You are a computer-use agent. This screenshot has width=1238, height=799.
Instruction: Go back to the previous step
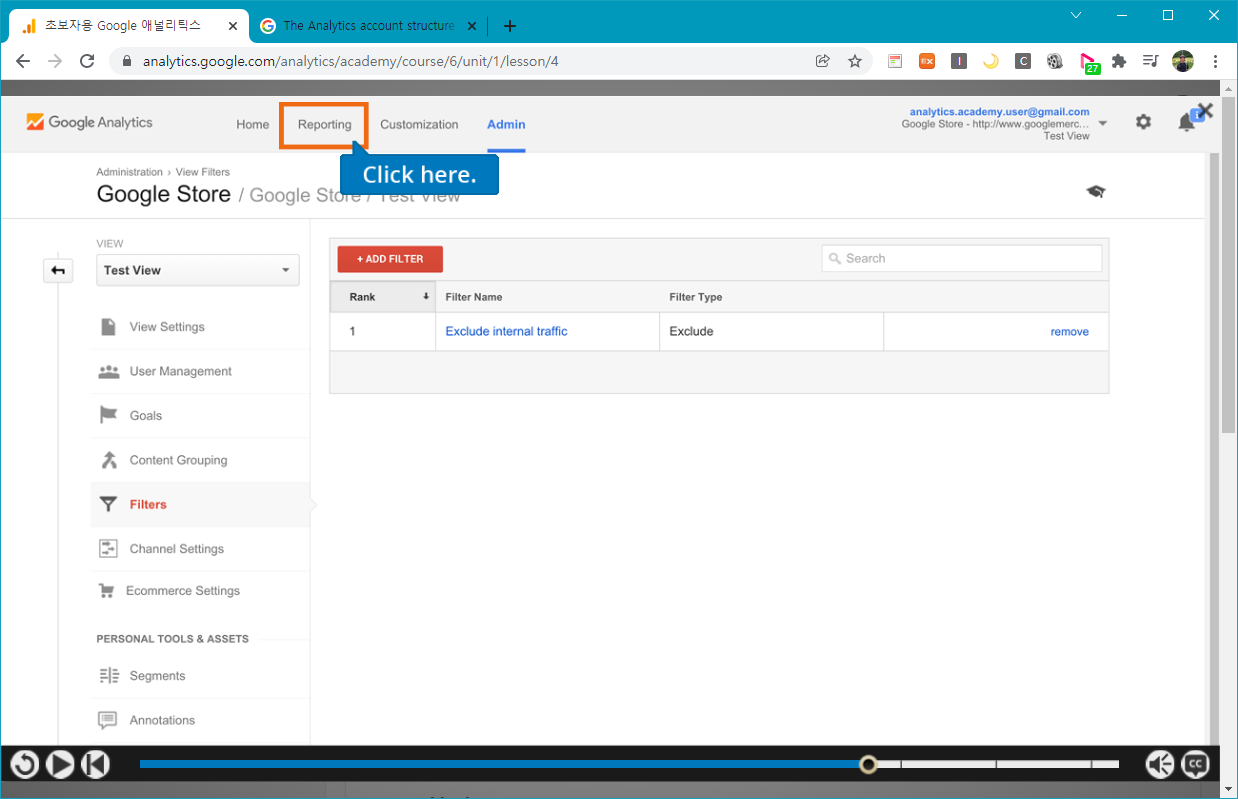pos(95,765)
